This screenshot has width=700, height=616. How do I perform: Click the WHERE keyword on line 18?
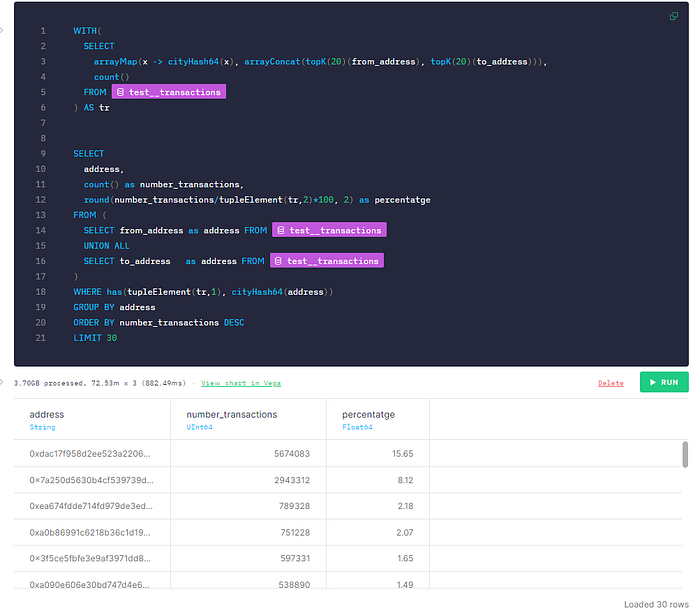pyautogui.click(x=88, y=292)
